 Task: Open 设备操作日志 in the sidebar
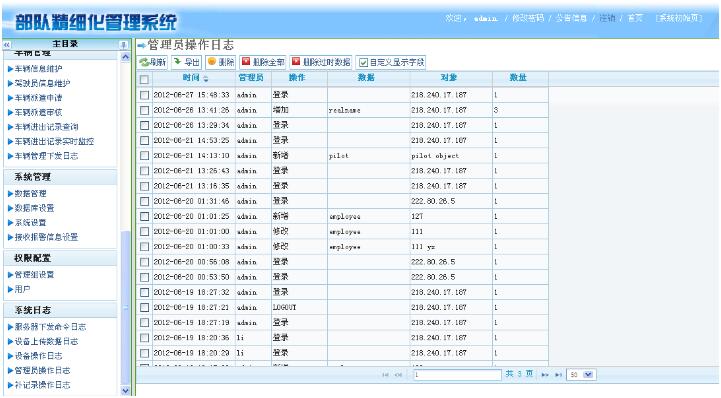(39, 356)
